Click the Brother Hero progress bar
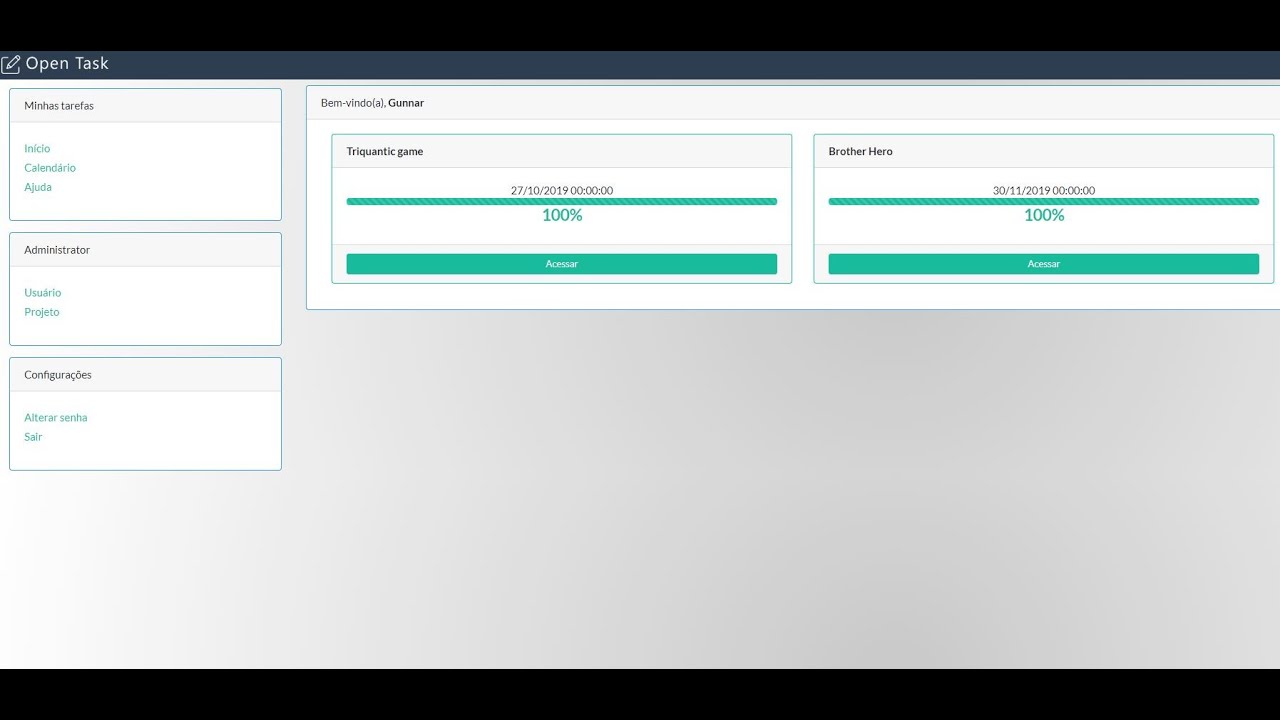1280x720 pixels. [x=1044, y=201]
